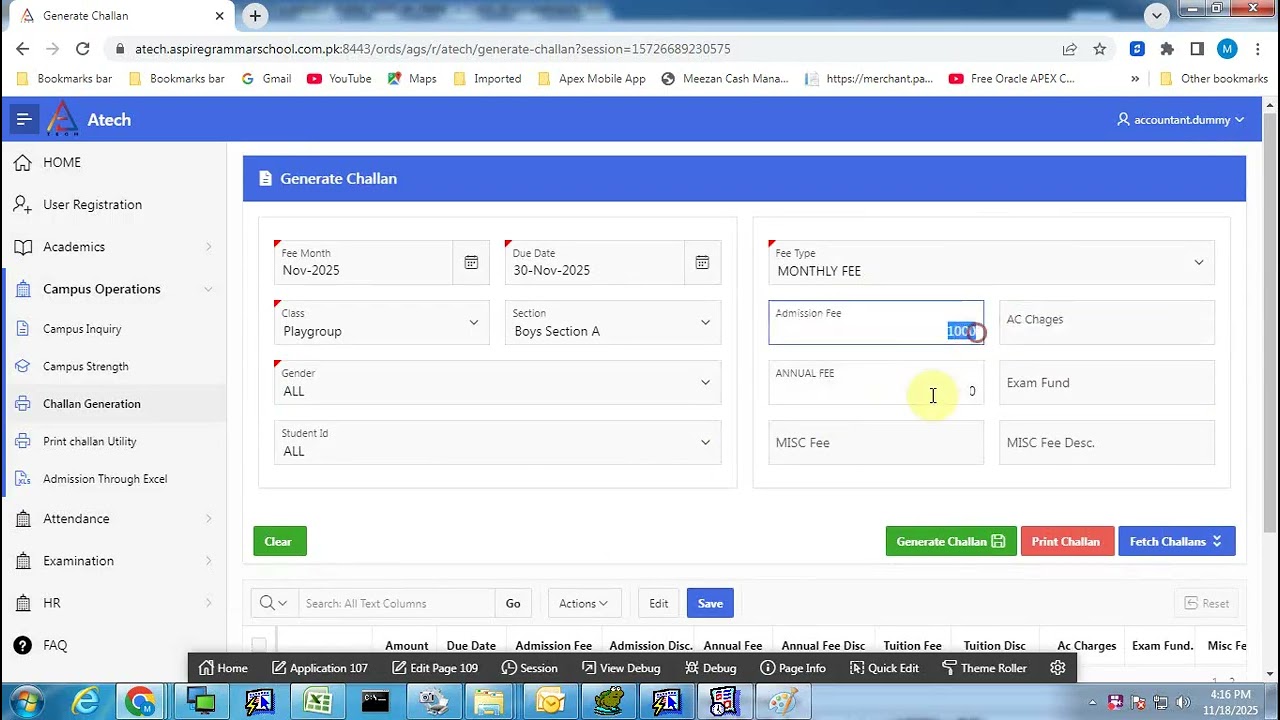This screenshot has height=720, width=1280.
Task: Open Internet Explorer from taskbar
Action: point(86,701)
